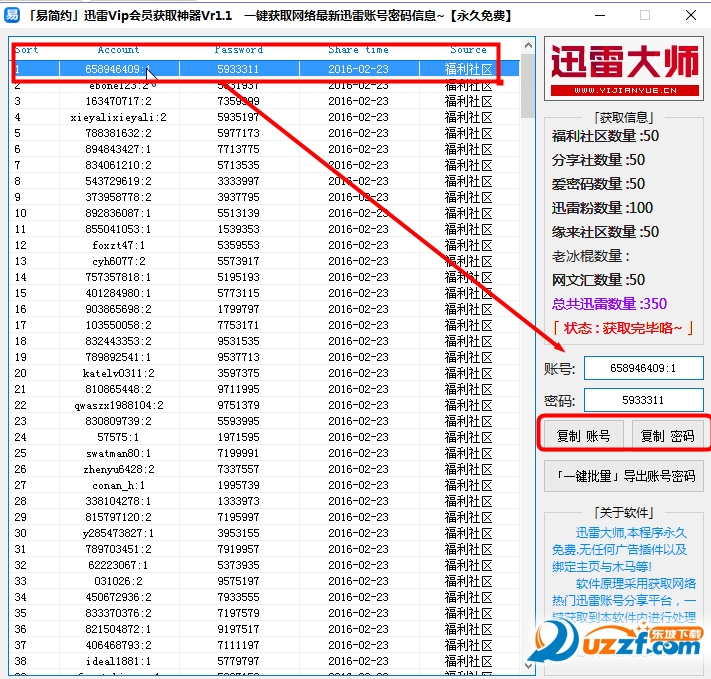Click password cell 5593995
Viewport: 711px width, 679px height.
click(239, 421)
